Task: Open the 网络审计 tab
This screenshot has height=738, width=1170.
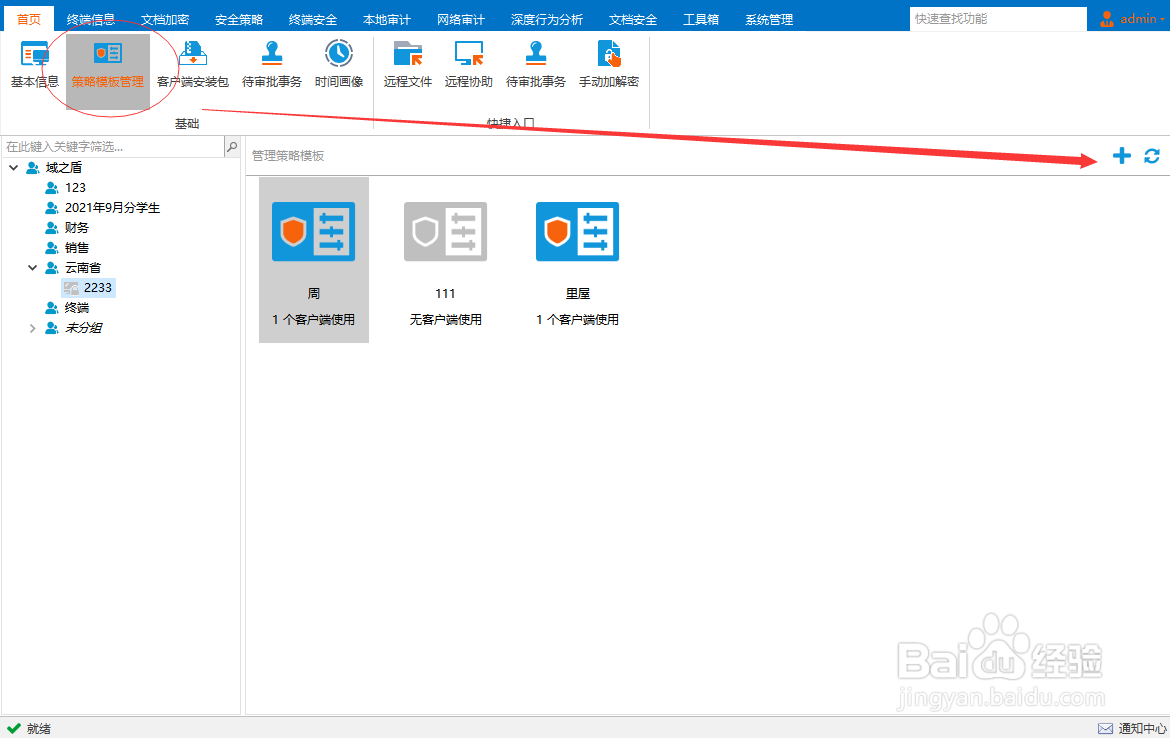Action: tap(460, 19)
